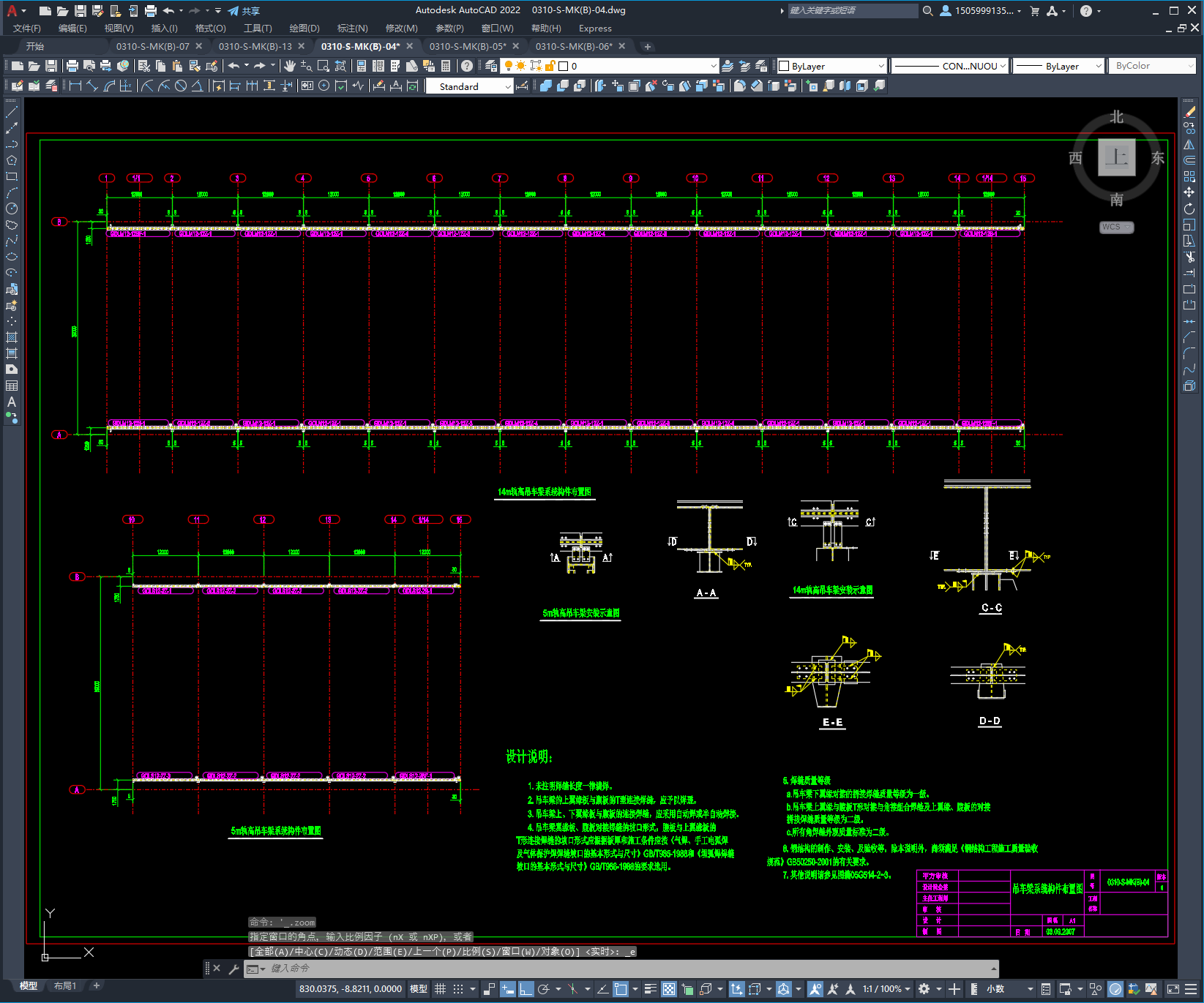Screen dimensions: 1204x1003
Task: Open the QuickCalc calculator icon
Action: coord(446,66)
